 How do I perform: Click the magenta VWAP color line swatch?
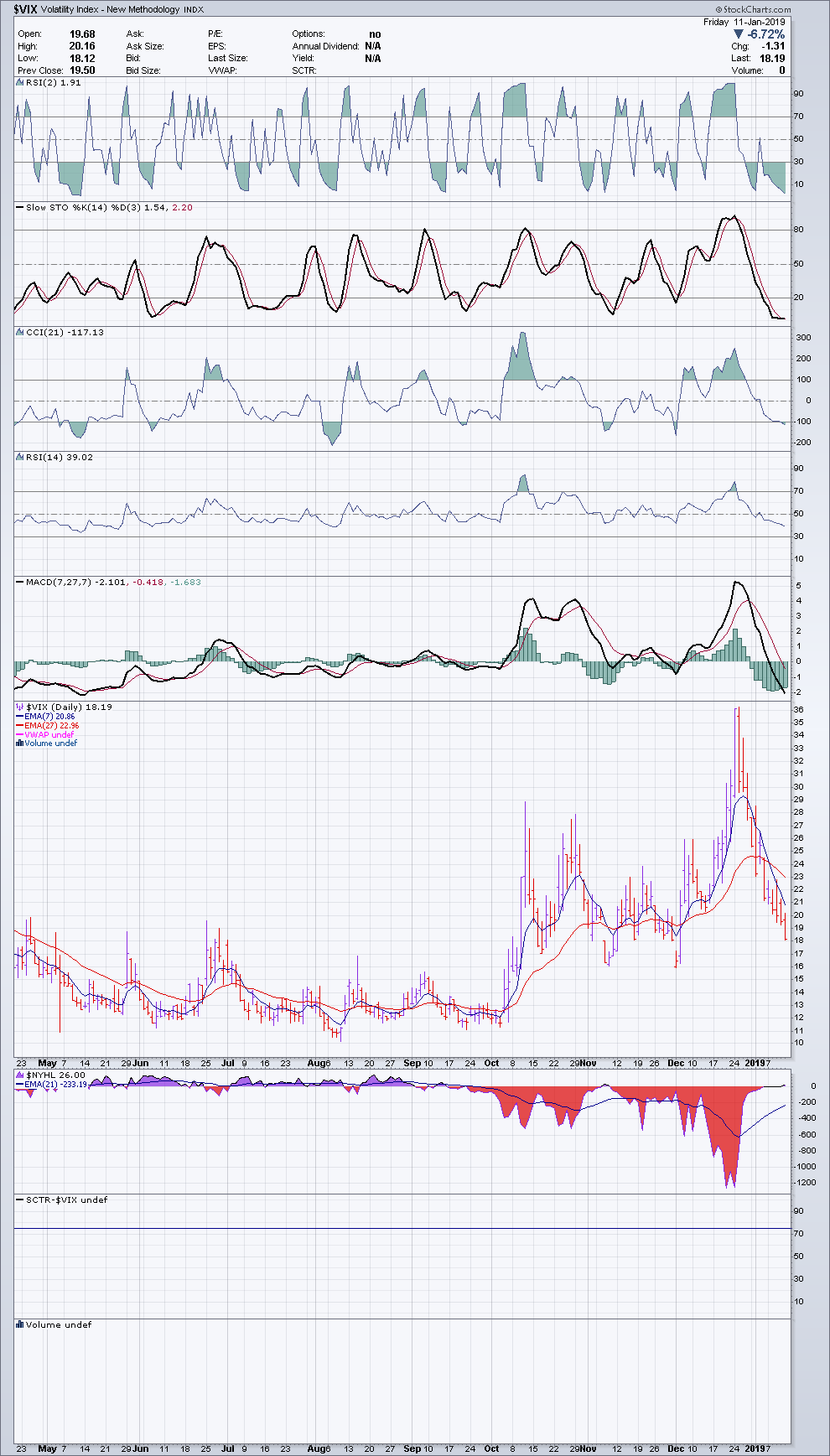[x=20, y=735]
